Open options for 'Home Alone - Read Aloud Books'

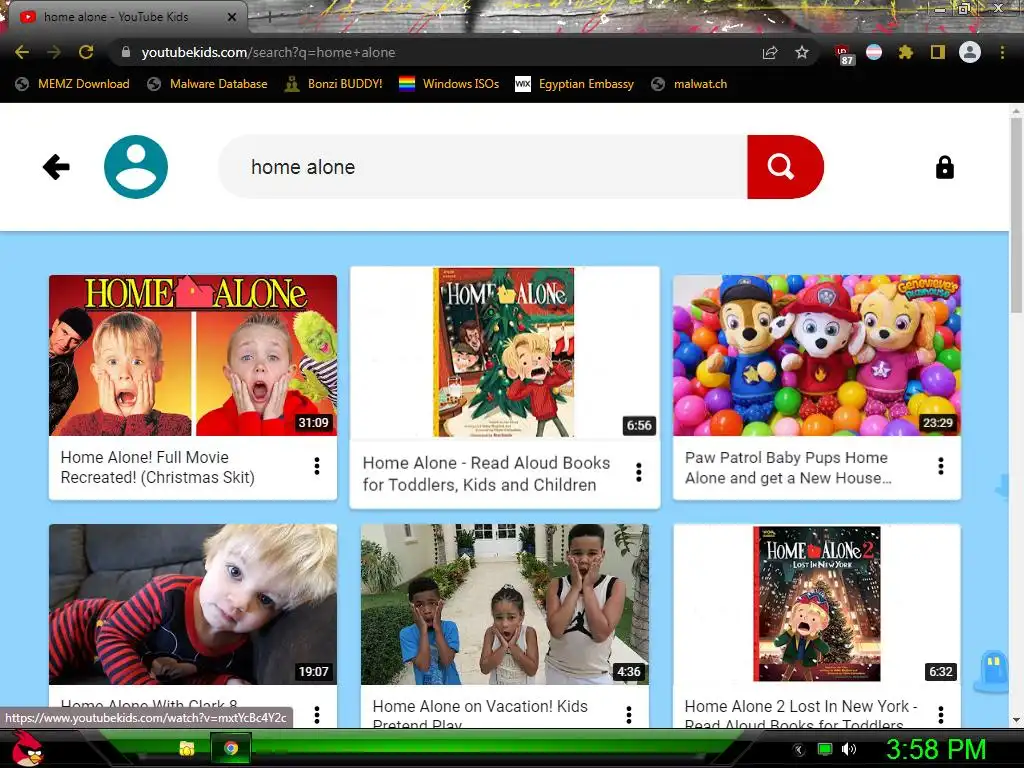click(x=639, y=472)
